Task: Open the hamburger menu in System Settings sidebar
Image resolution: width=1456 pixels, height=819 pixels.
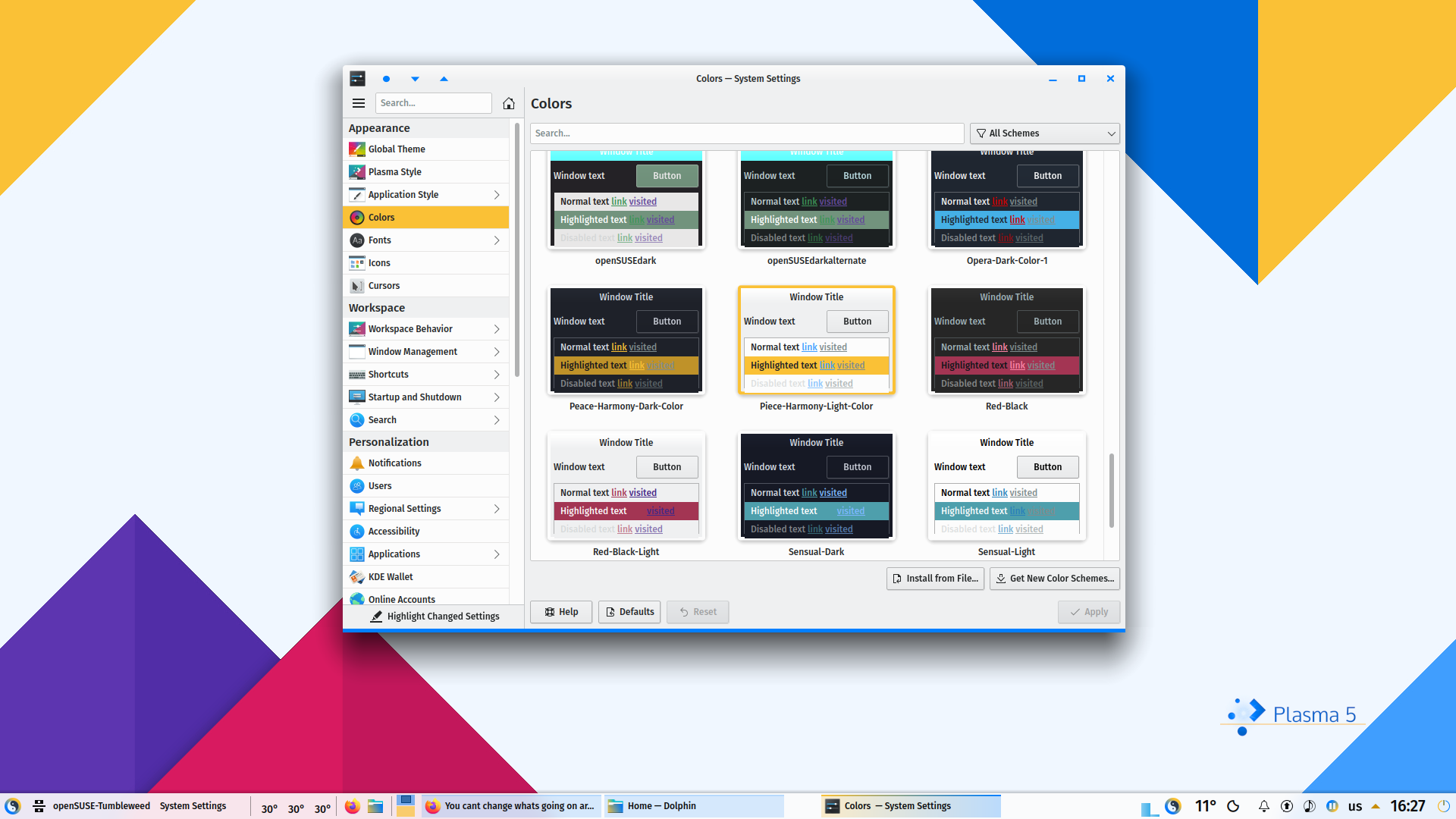Action: (x=359, y=103)
